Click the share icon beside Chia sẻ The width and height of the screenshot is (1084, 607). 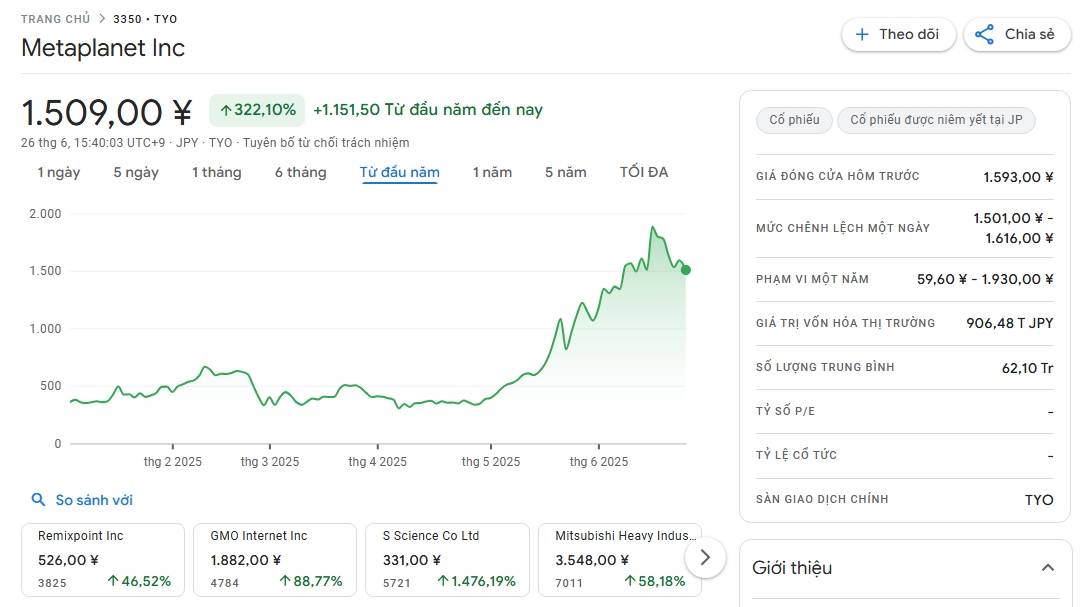point(984,35)
